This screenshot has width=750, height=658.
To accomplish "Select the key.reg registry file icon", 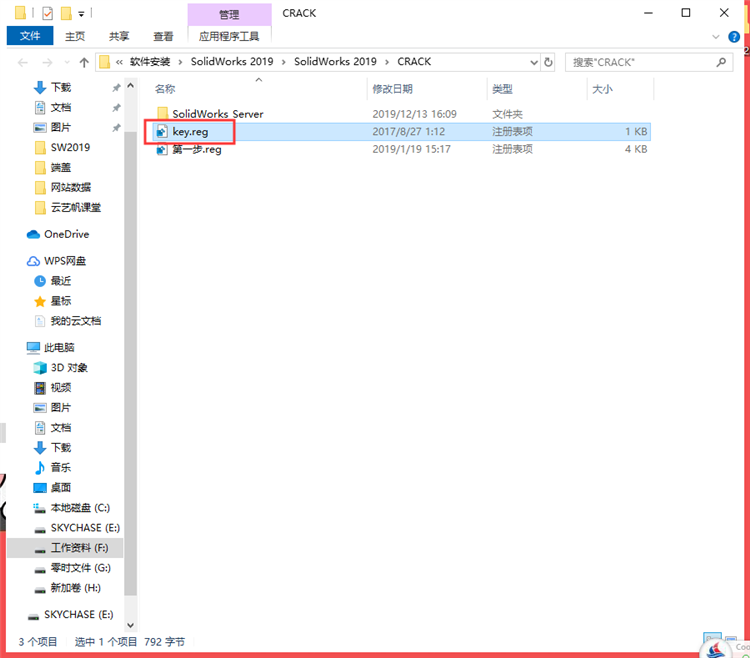I will (162, 132).
